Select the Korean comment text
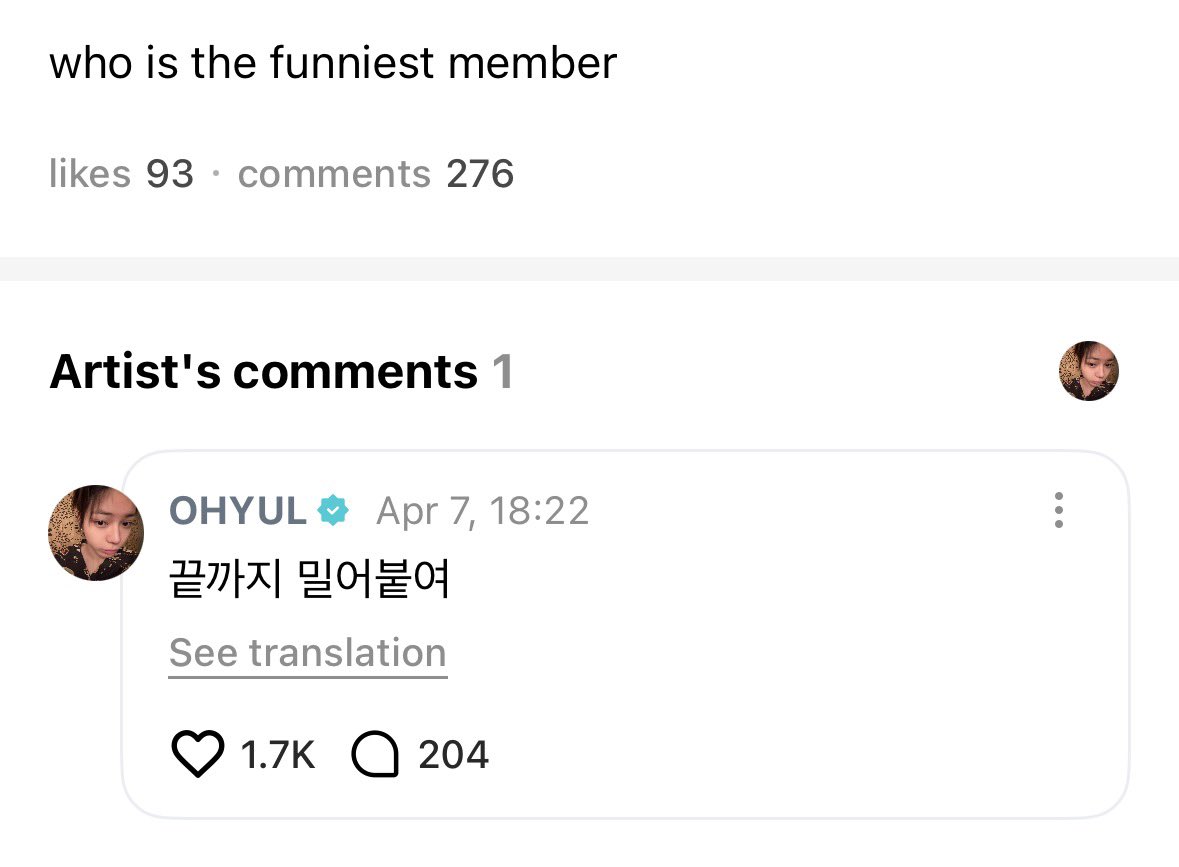1179x867 pixels. pos(310,580)
